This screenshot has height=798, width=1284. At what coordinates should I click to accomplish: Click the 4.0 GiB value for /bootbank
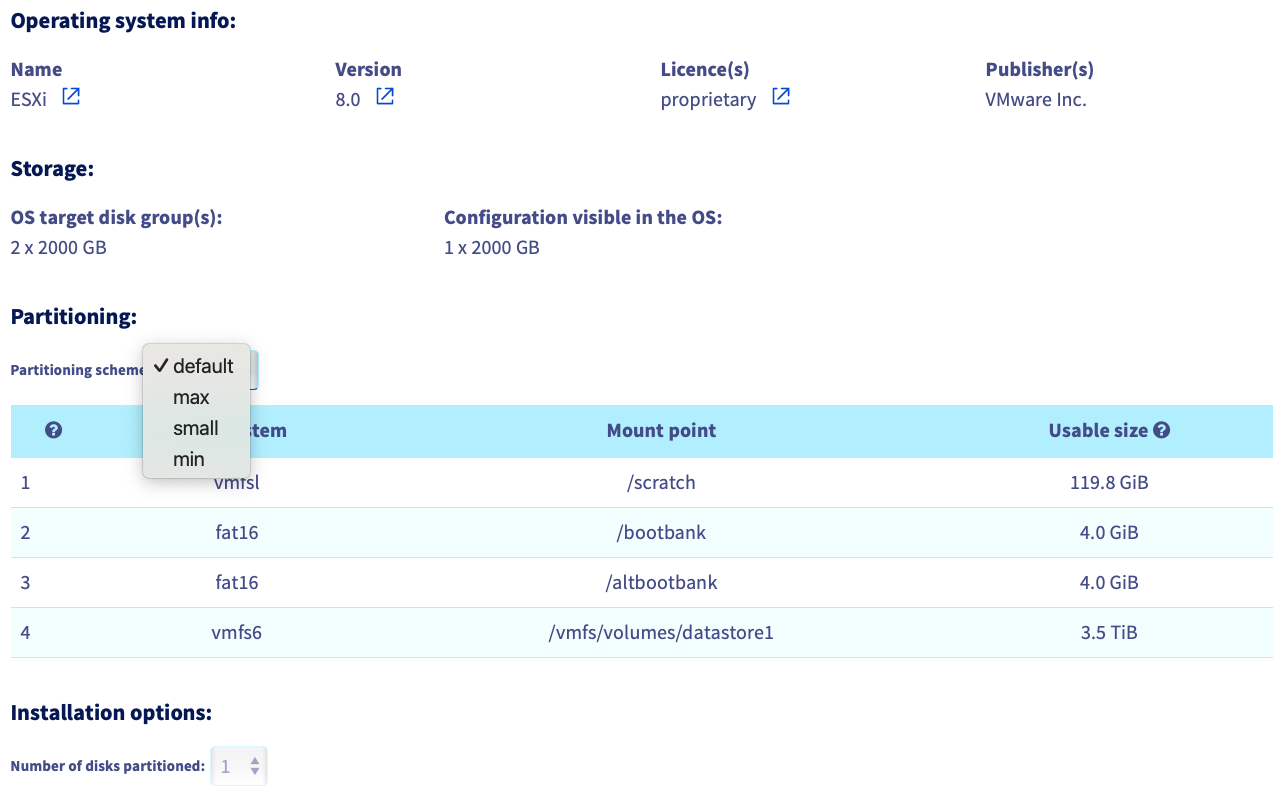pyautogui.click(x=1109, y=533)
